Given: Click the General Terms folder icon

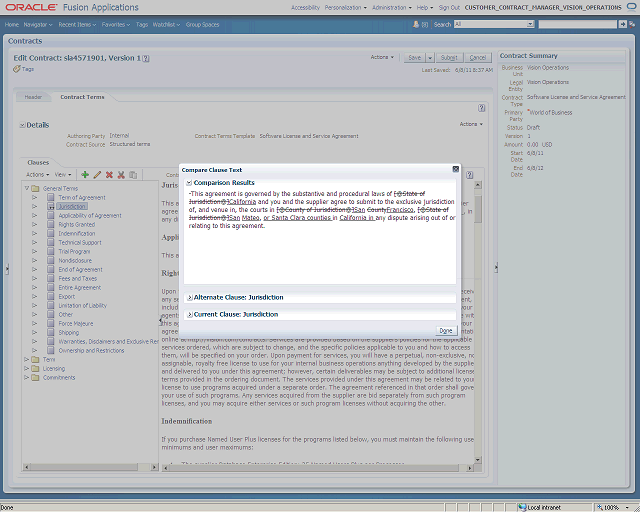Looking at the screenshot, I should coord(36,188).
